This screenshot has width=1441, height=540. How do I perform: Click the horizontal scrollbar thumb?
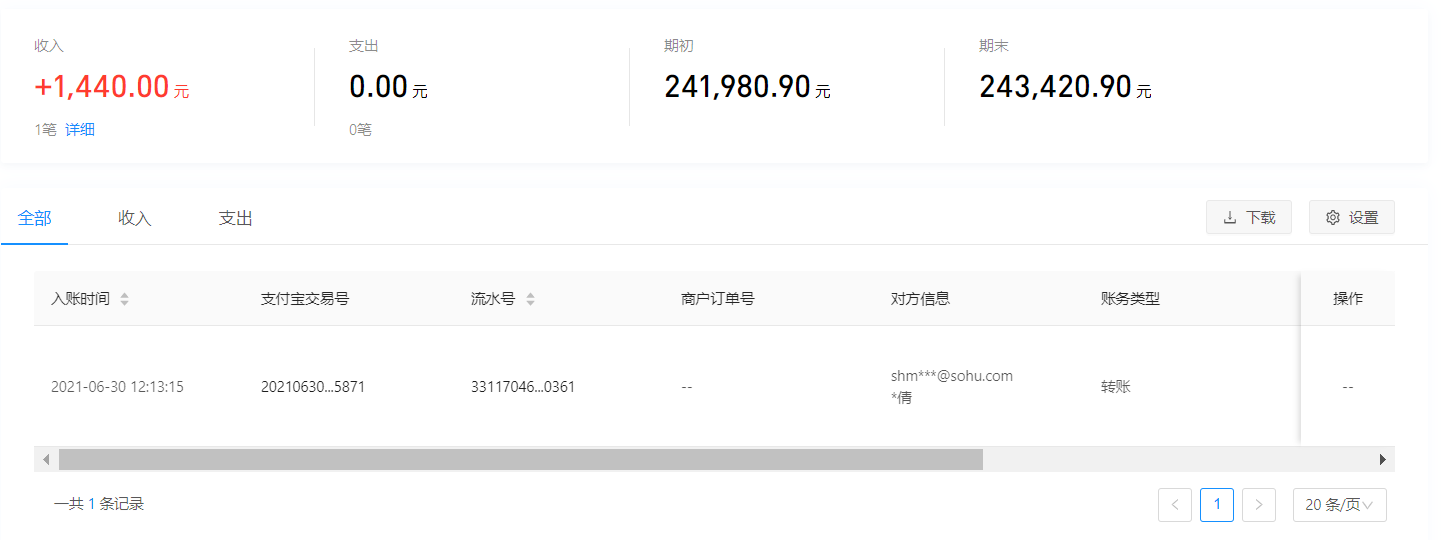tap(521, 459)
